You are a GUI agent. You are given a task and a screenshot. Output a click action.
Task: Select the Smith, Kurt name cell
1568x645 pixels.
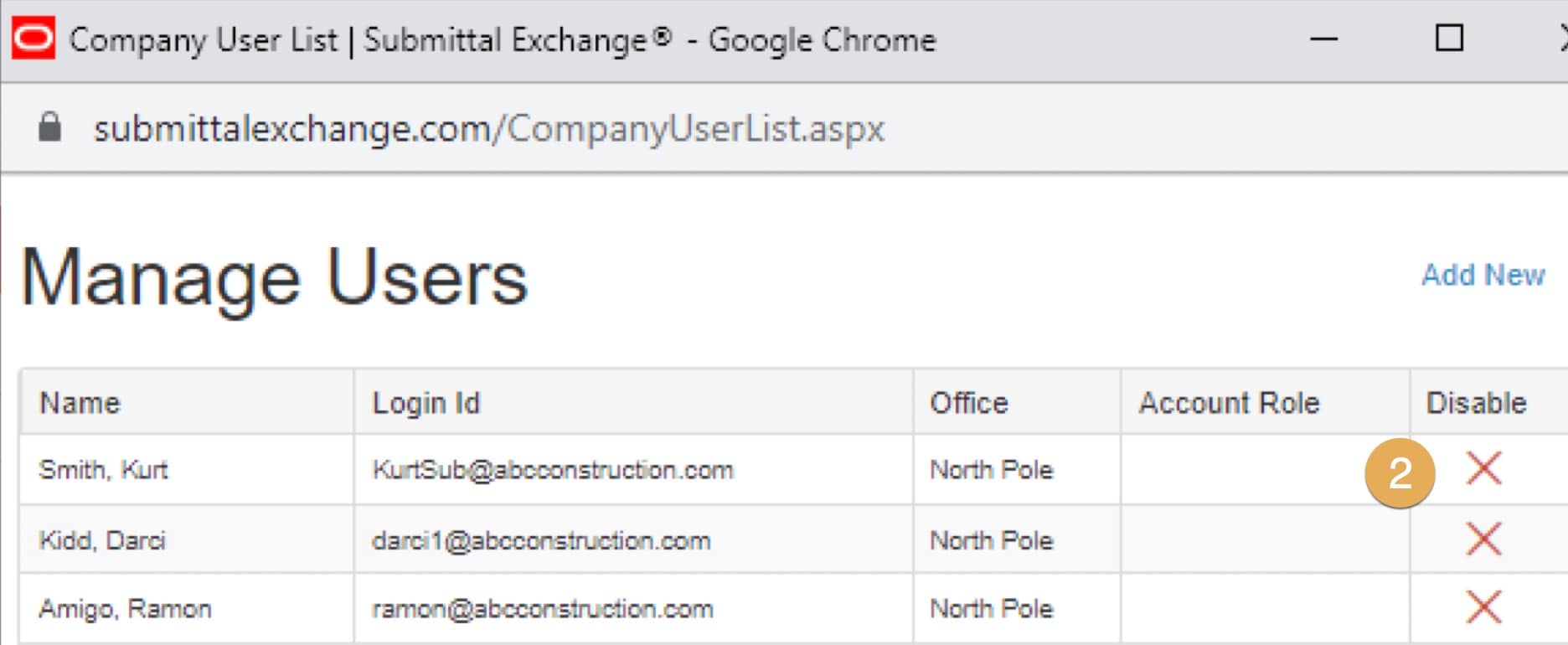[x=104, y=470]
